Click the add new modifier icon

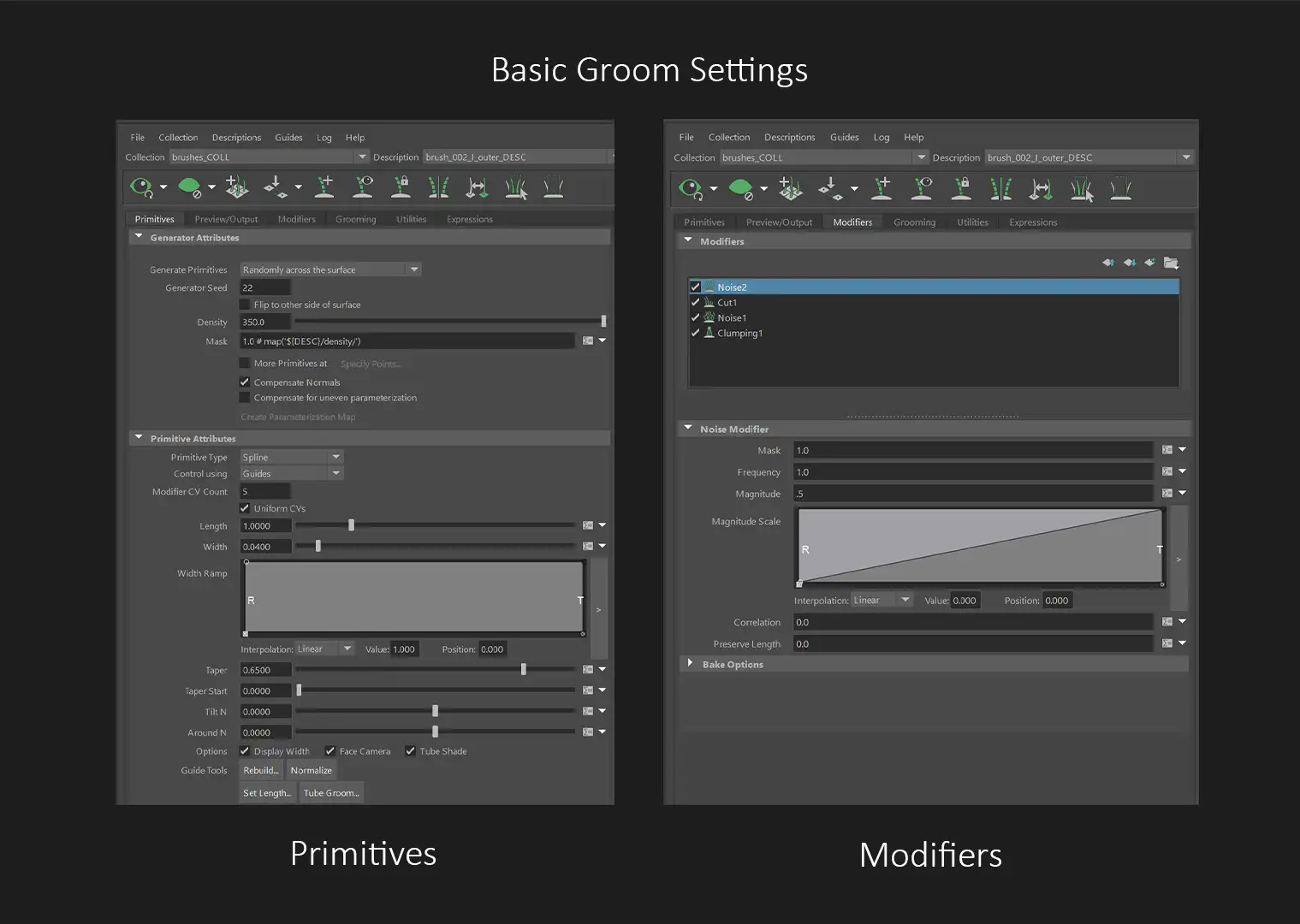tap(1150, 263)
